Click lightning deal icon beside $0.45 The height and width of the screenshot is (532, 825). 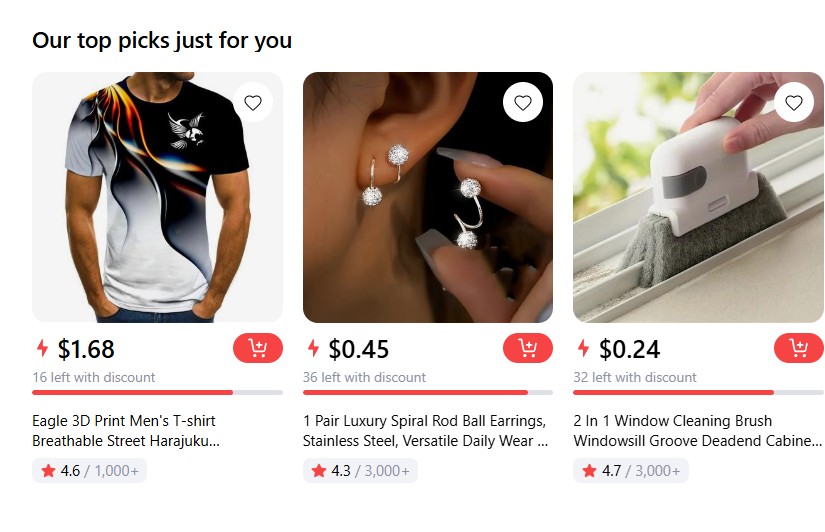point(313,349)
